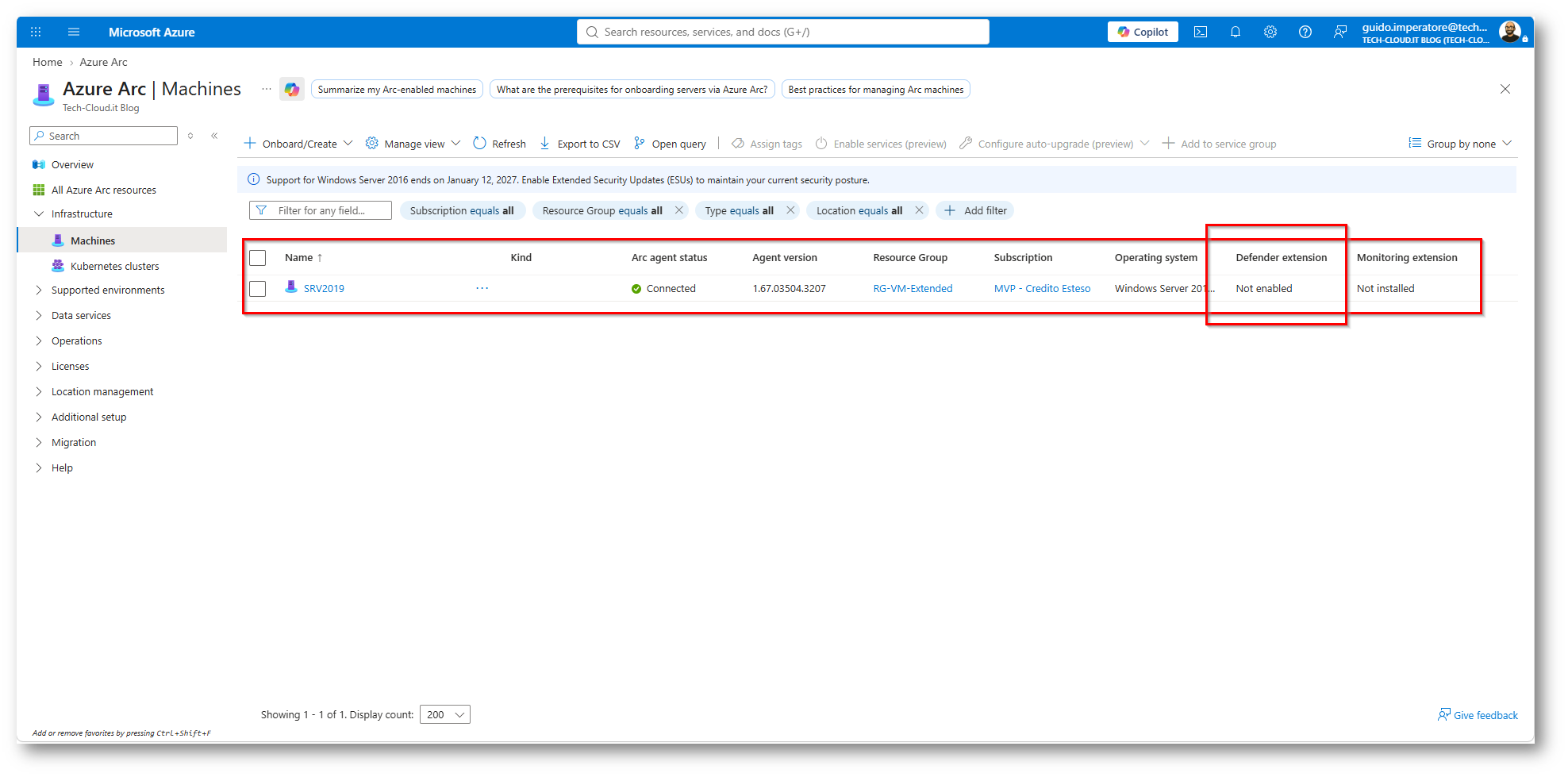
Task: Expand the Migration section
Action: (x=39, y=442)
